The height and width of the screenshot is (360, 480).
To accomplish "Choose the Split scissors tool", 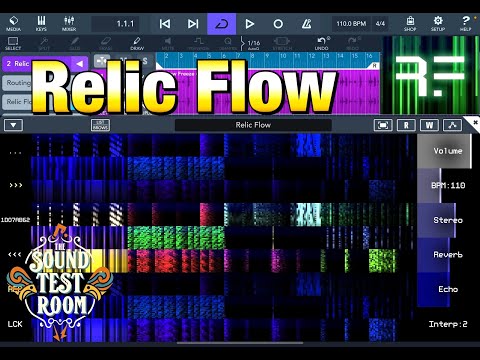I will pyautogui.click(x=44, y=44).
